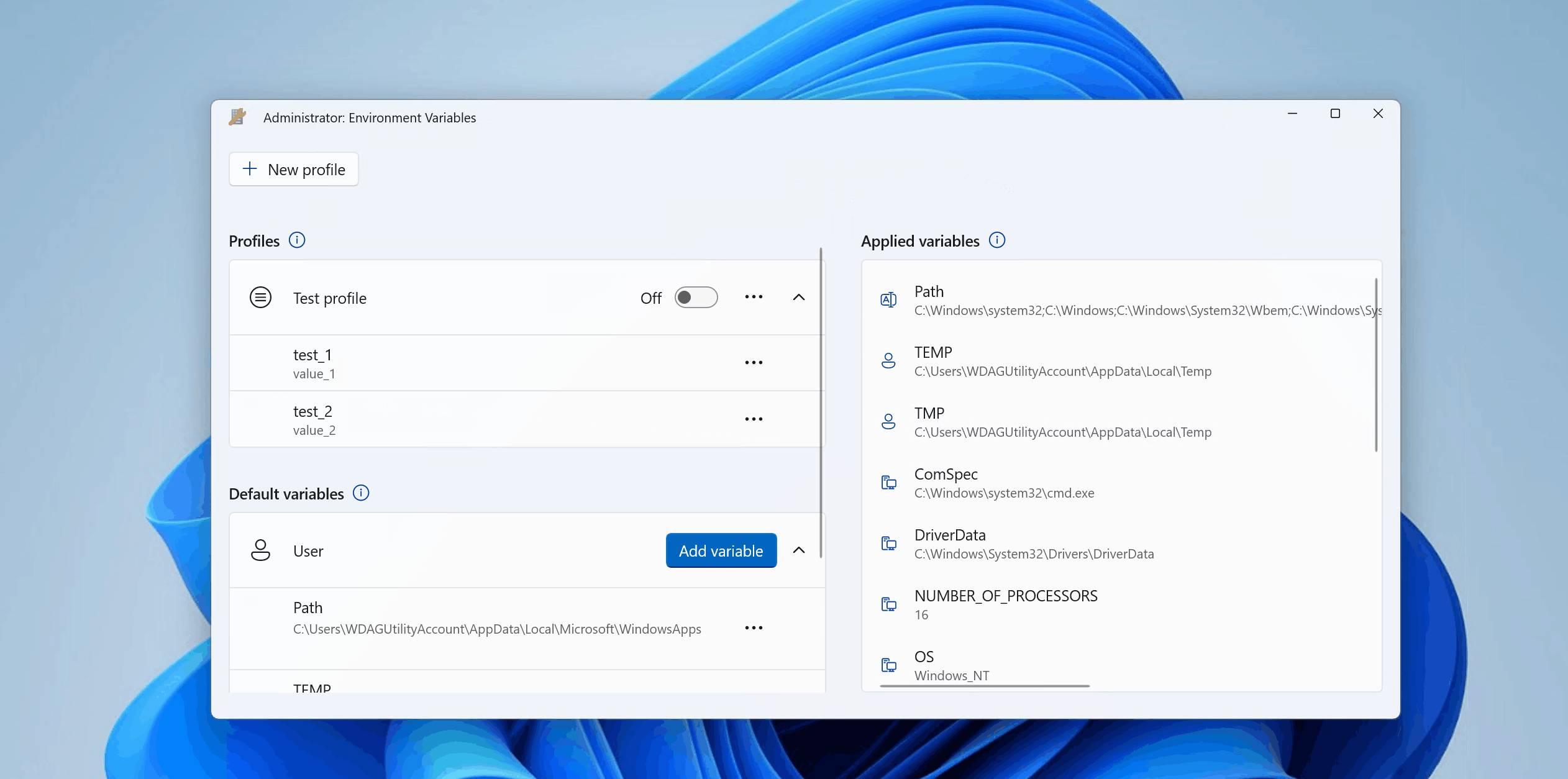Click the test_1 variable options icon
This screenshot has width=1568, height=779.
click(x=754, y=362)
